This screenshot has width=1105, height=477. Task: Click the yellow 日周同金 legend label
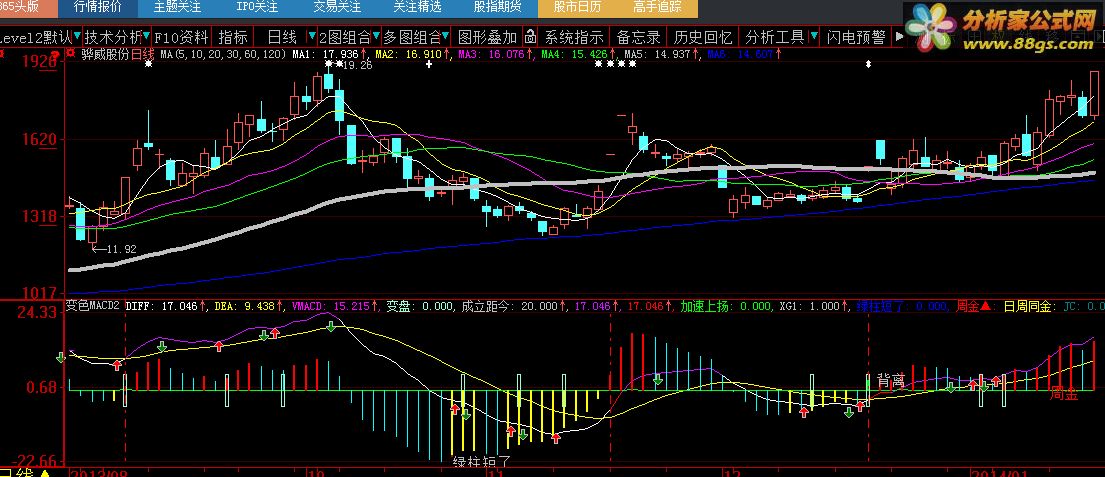click(1030, 306)
